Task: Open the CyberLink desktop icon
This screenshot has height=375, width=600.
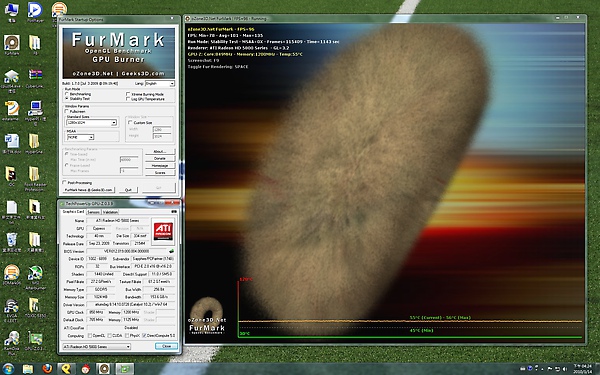Action: [x=35, y=78]
